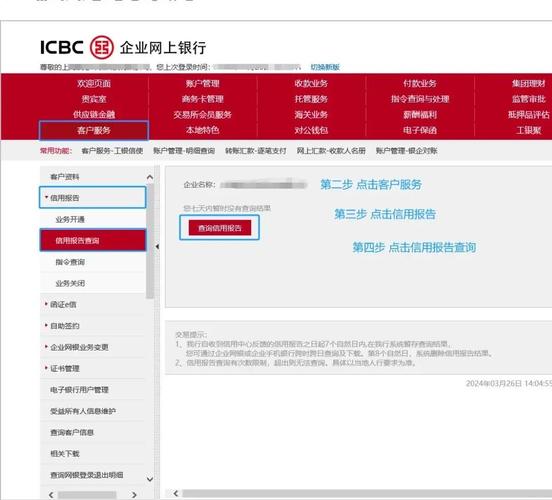Open the 集团理财 menu
552x500 pixels.
[x=528, y=83]
